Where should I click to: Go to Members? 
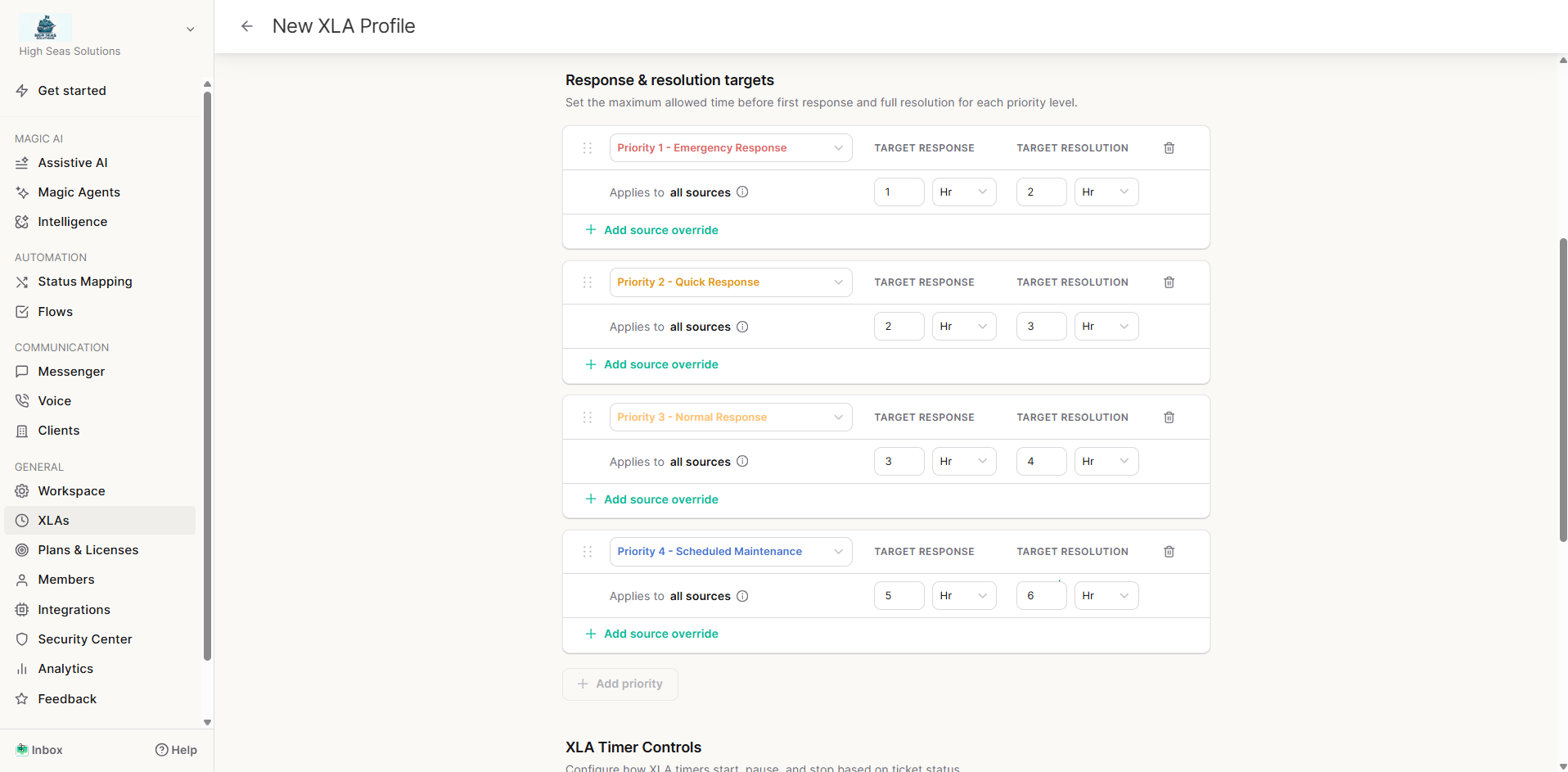100,580
